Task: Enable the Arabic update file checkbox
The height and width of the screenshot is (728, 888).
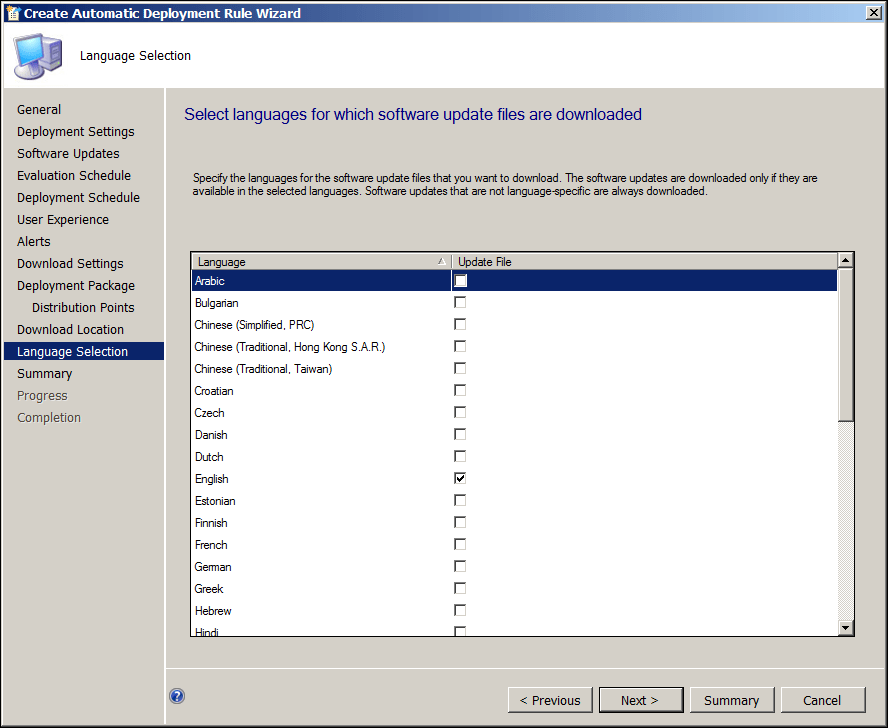Action: click(460, 281)
